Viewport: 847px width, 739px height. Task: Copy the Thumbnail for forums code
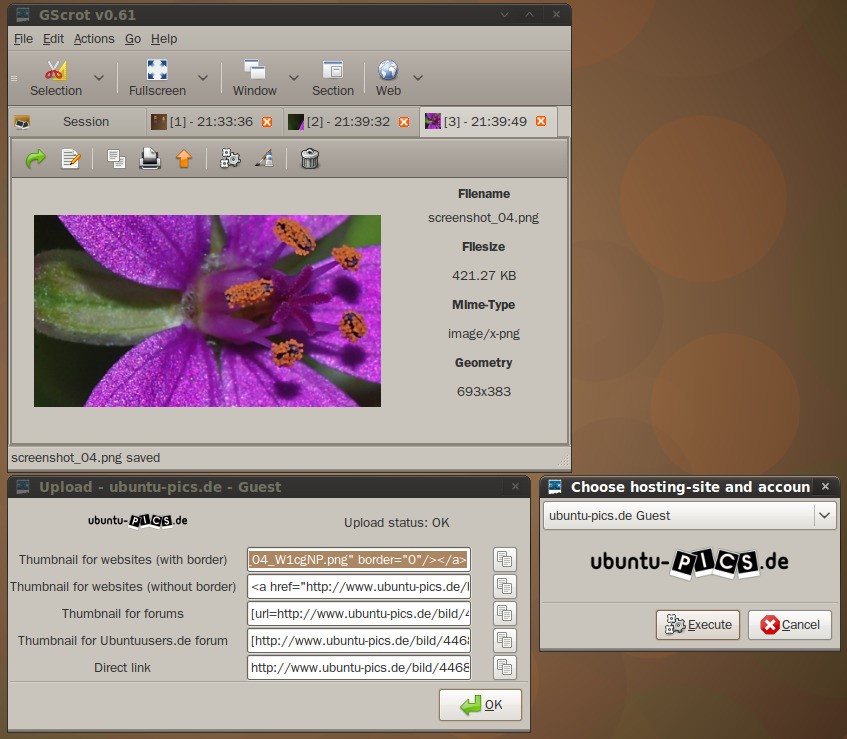(x=506, y=613)
